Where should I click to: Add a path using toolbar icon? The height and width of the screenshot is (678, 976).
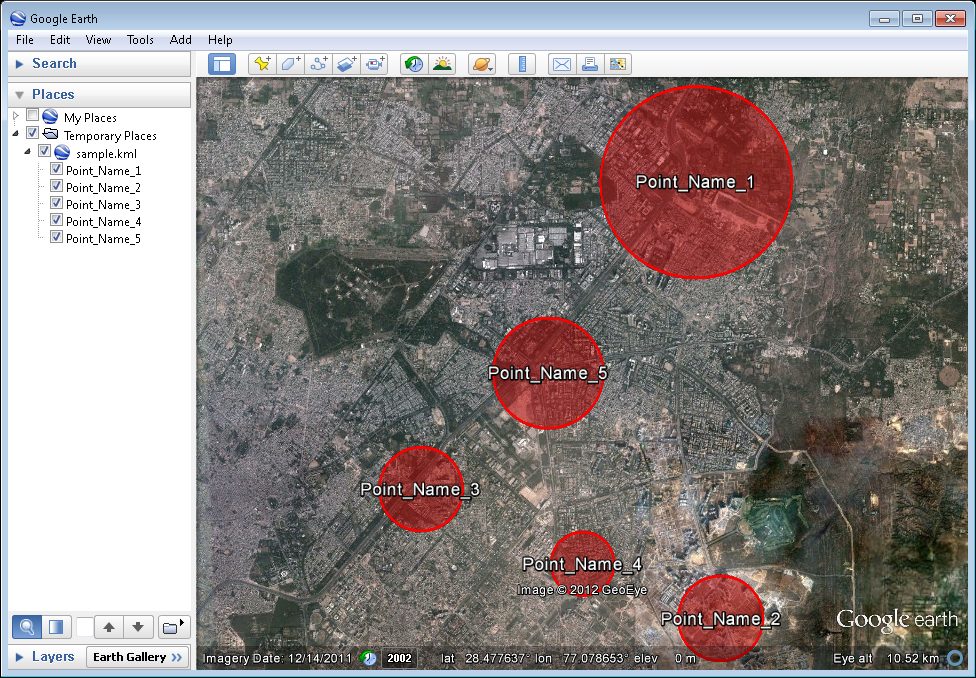point(318,64)
